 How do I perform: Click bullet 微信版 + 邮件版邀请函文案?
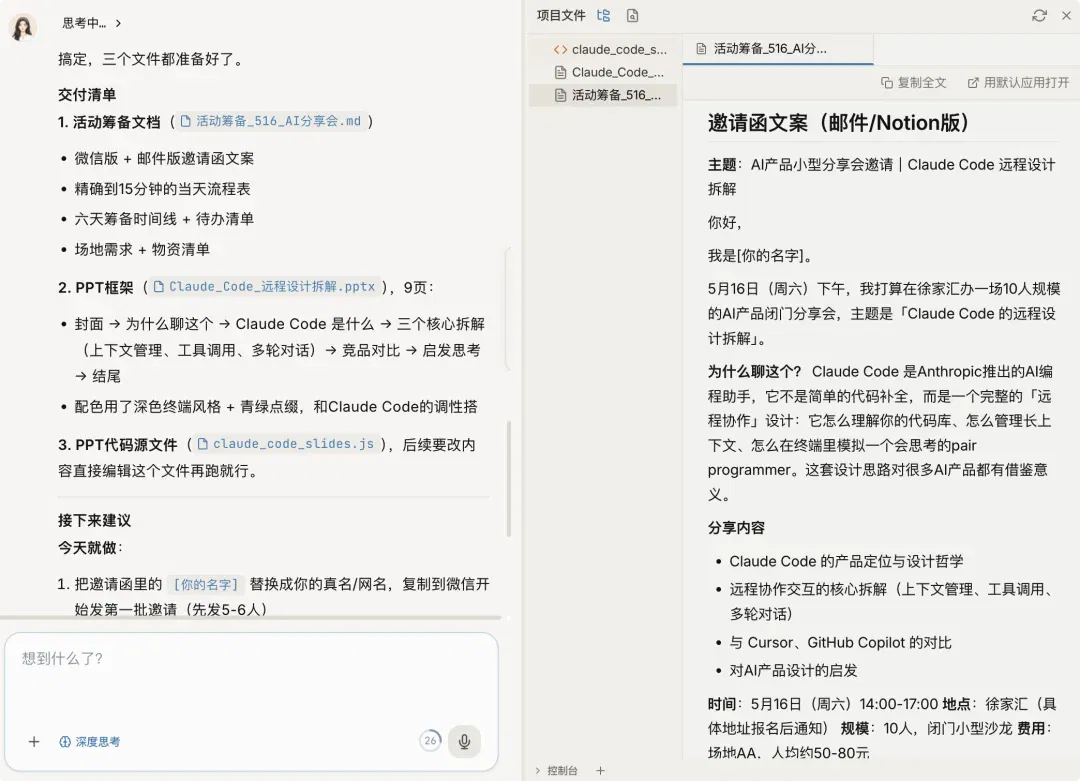[164, 158]
